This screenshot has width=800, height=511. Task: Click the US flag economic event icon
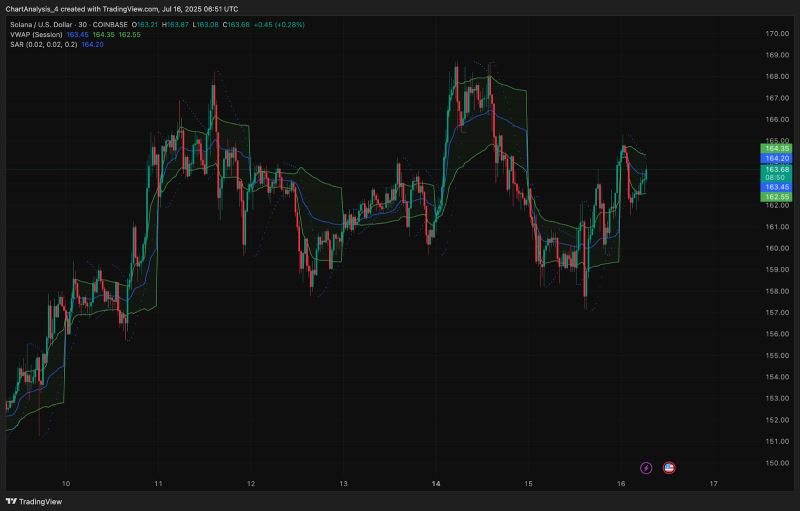[x=669, y=467]
